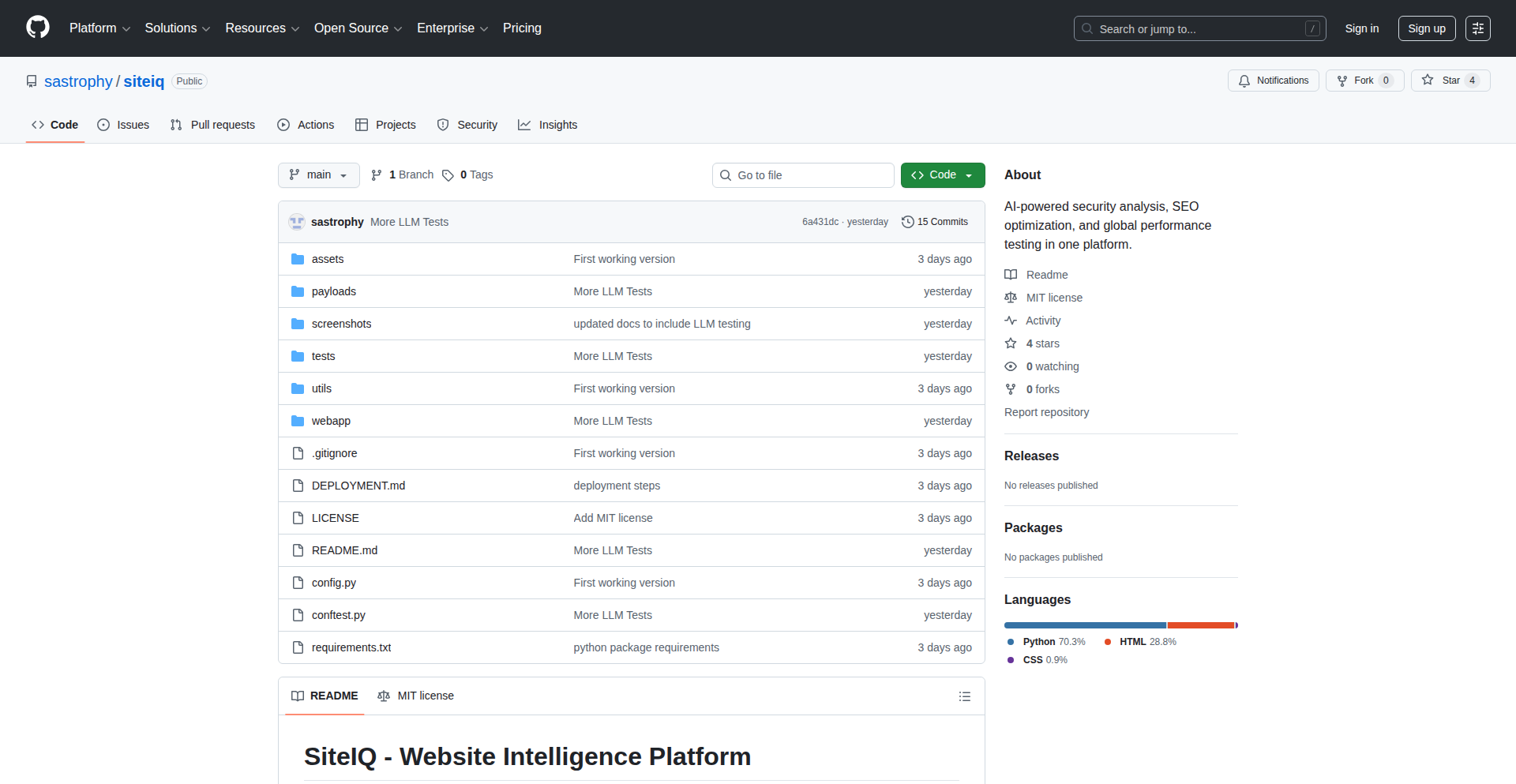Expand the green Code dropdown

tap(942, 174)
